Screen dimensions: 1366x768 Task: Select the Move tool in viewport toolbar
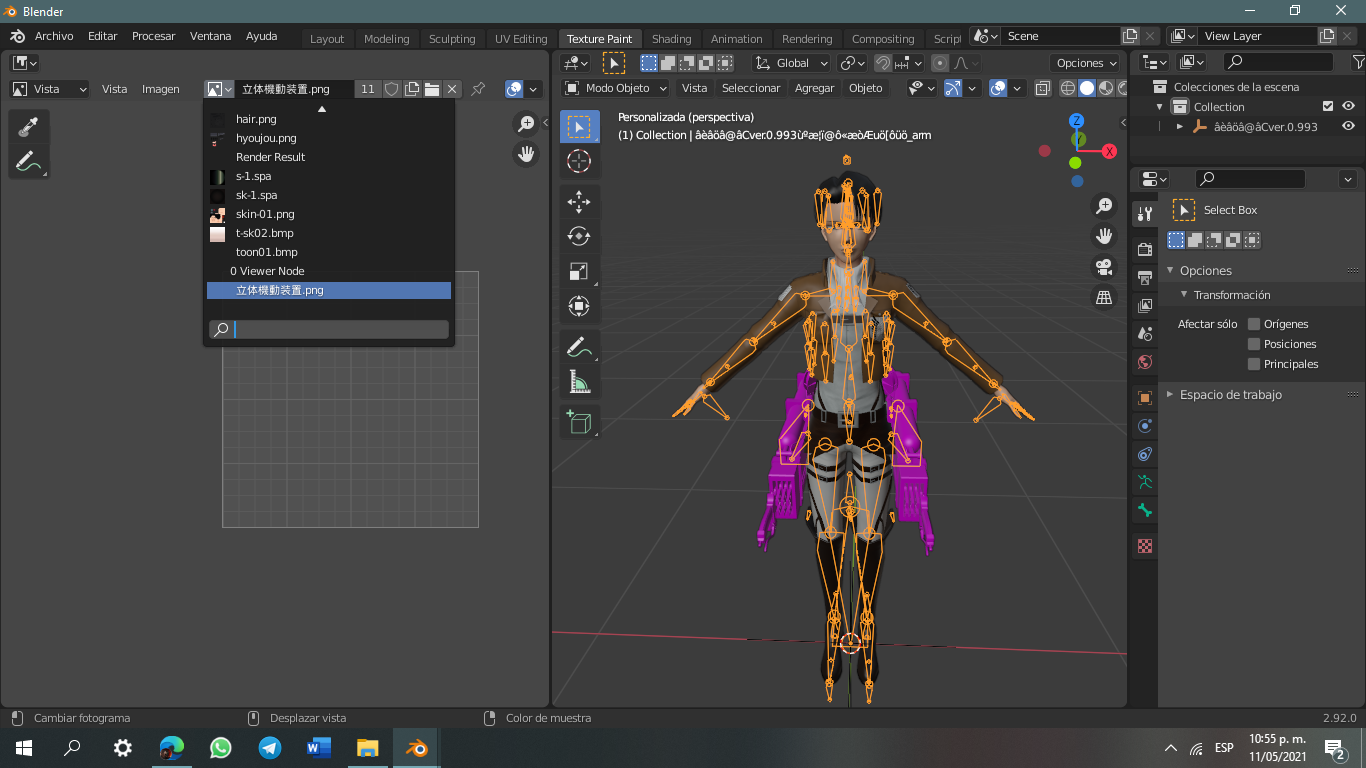tap(579, 201)
